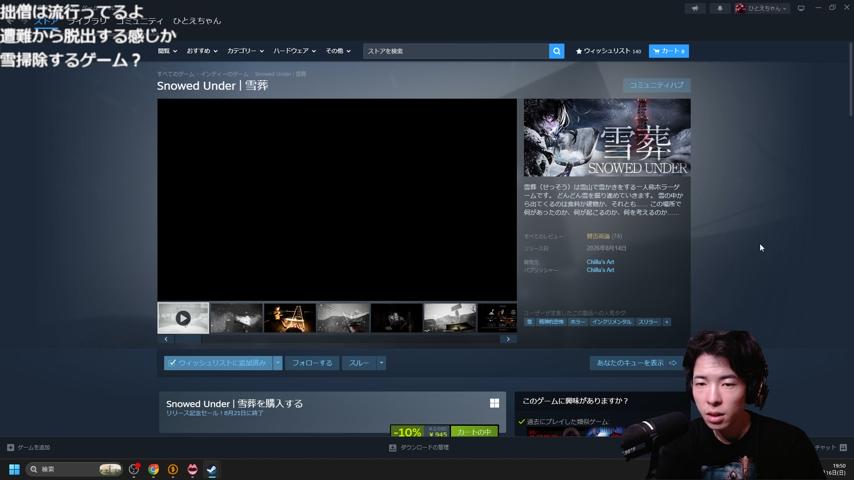Click the notifications bell icon
854x480 pixels.
[719, 8]
